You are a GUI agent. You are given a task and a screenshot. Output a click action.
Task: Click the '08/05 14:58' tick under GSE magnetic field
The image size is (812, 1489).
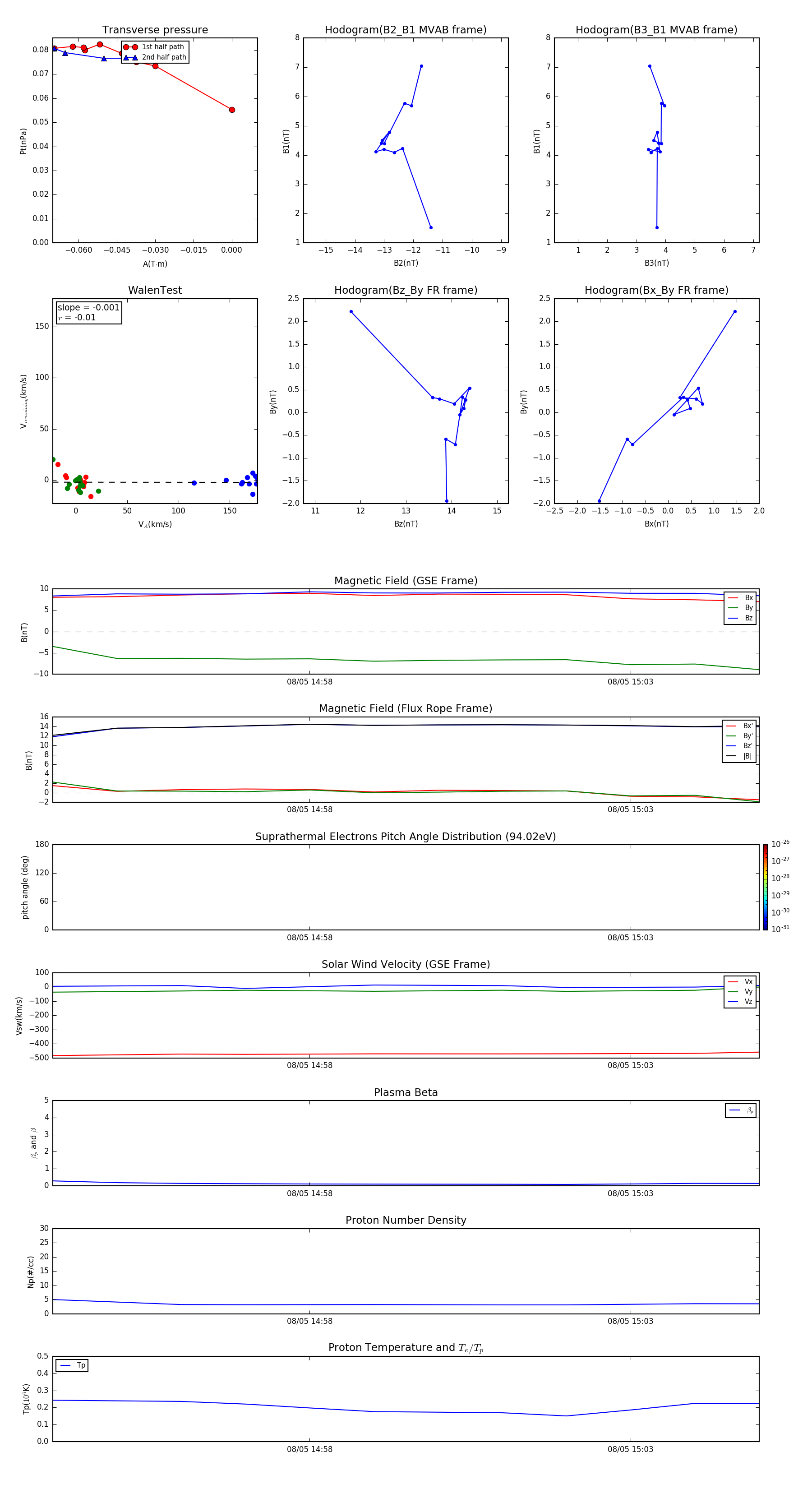tap(310, 682)
